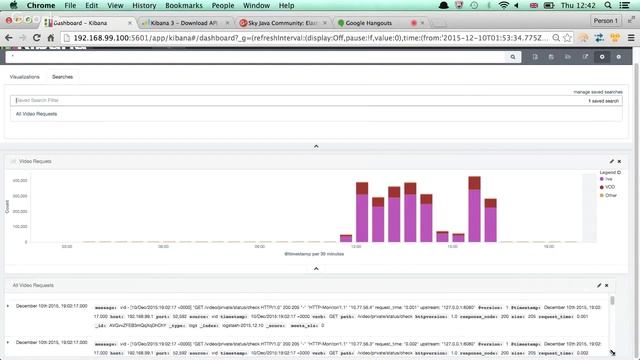Toggle the Video Requests legend
This screenshot has height=360, width=640.
(610, 173)
